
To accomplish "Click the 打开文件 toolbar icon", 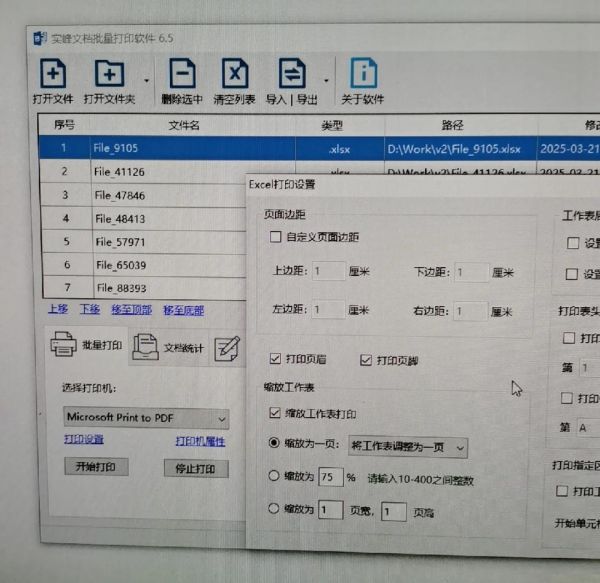I will (x=53, y=76).
